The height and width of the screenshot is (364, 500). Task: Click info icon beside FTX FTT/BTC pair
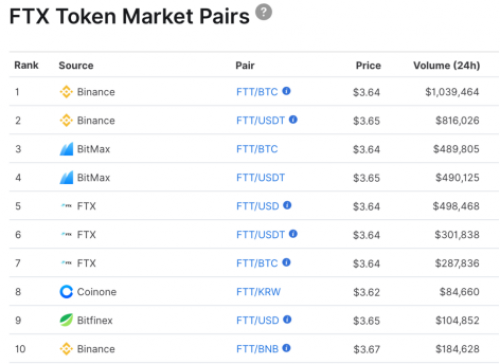286,263
